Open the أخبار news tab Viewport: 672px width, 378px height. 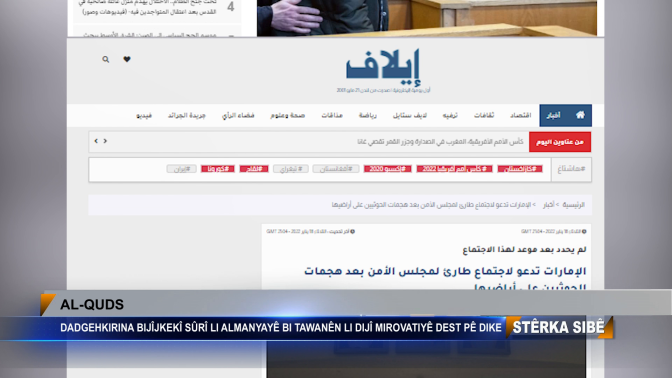point(553,115)
